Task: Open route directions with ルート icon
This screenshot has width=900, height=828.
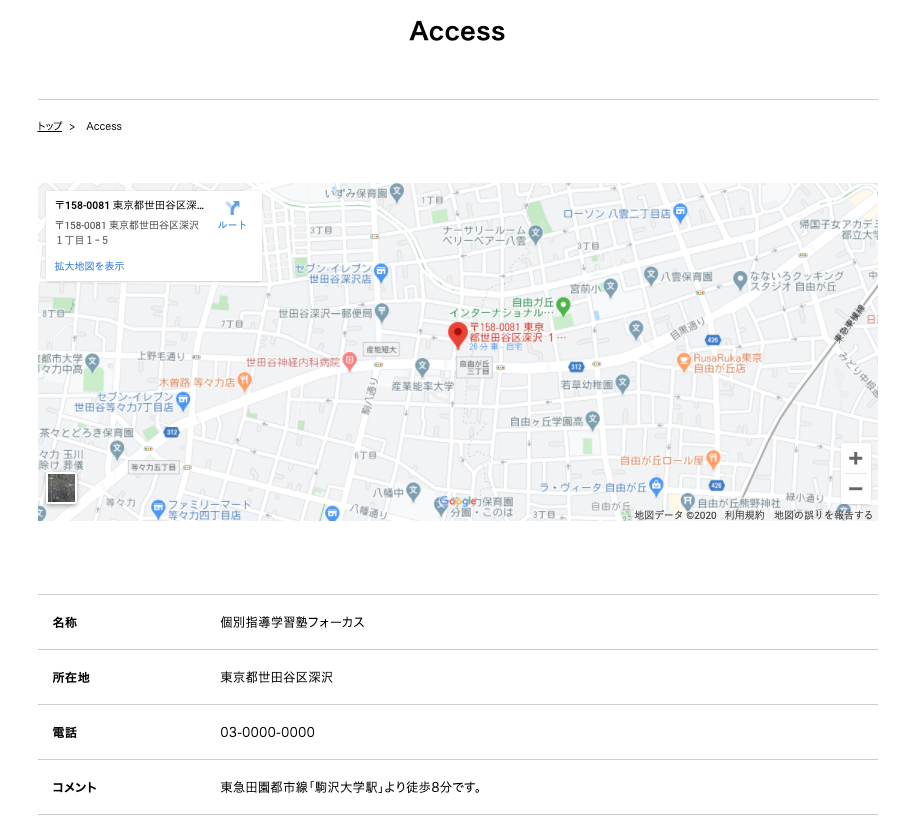Action: tap(232, 214)
